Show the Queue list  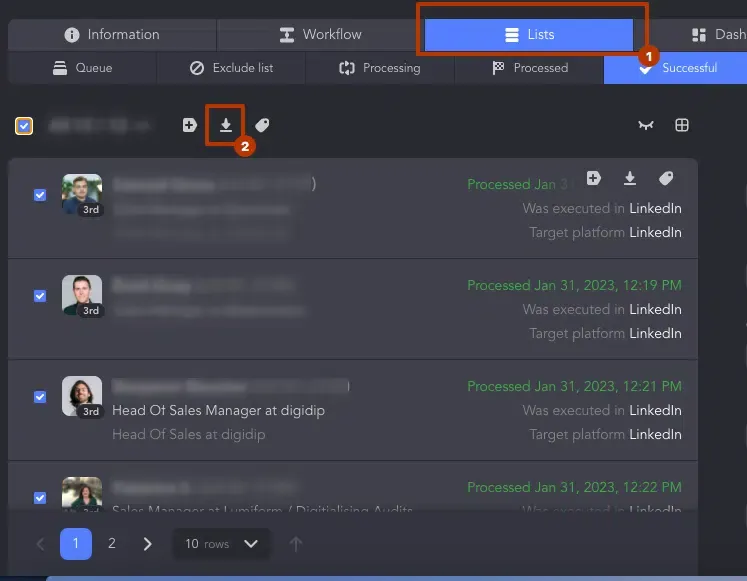pyautogui.click(x=82, y=68)
